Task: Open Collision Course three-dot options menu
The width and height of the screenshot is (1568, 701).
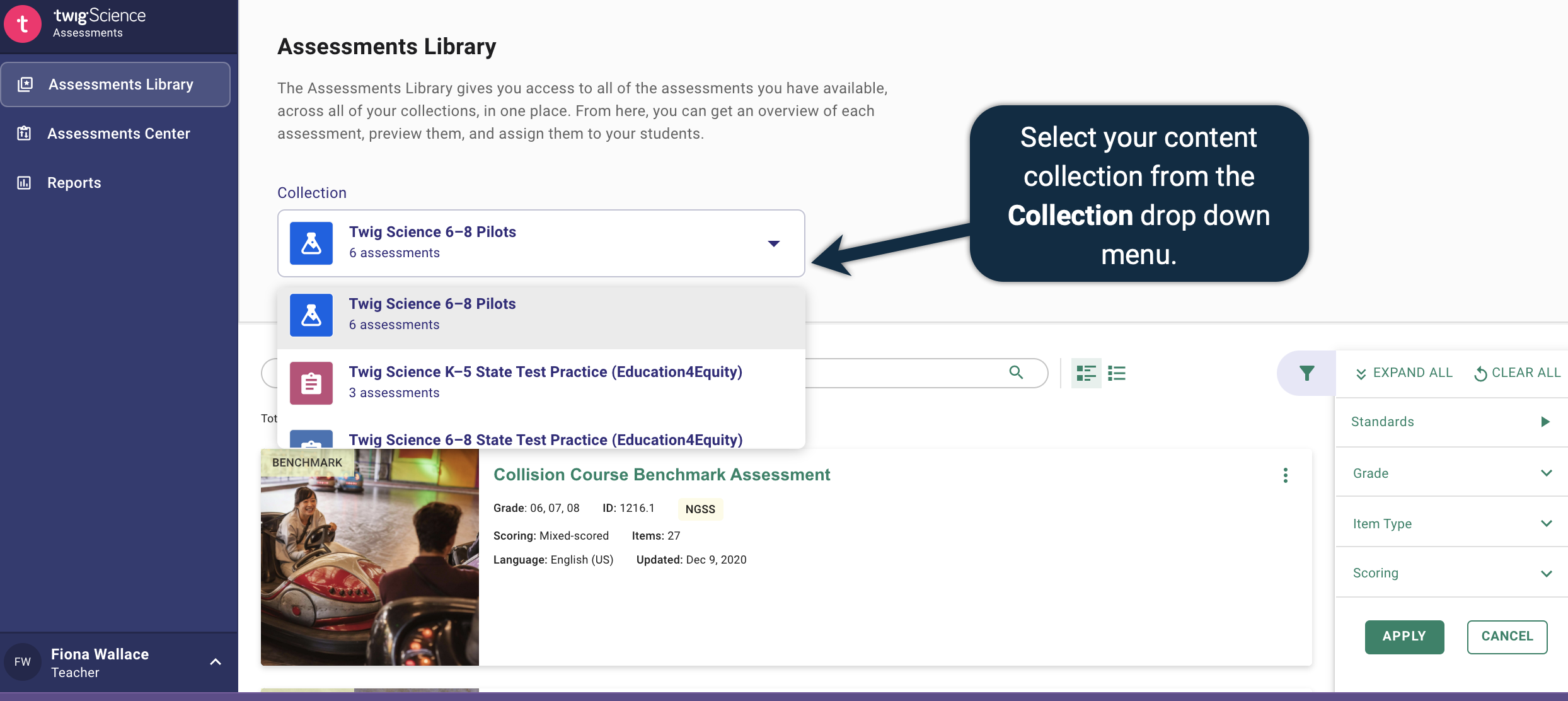Action: click(x=1286, y=475)
